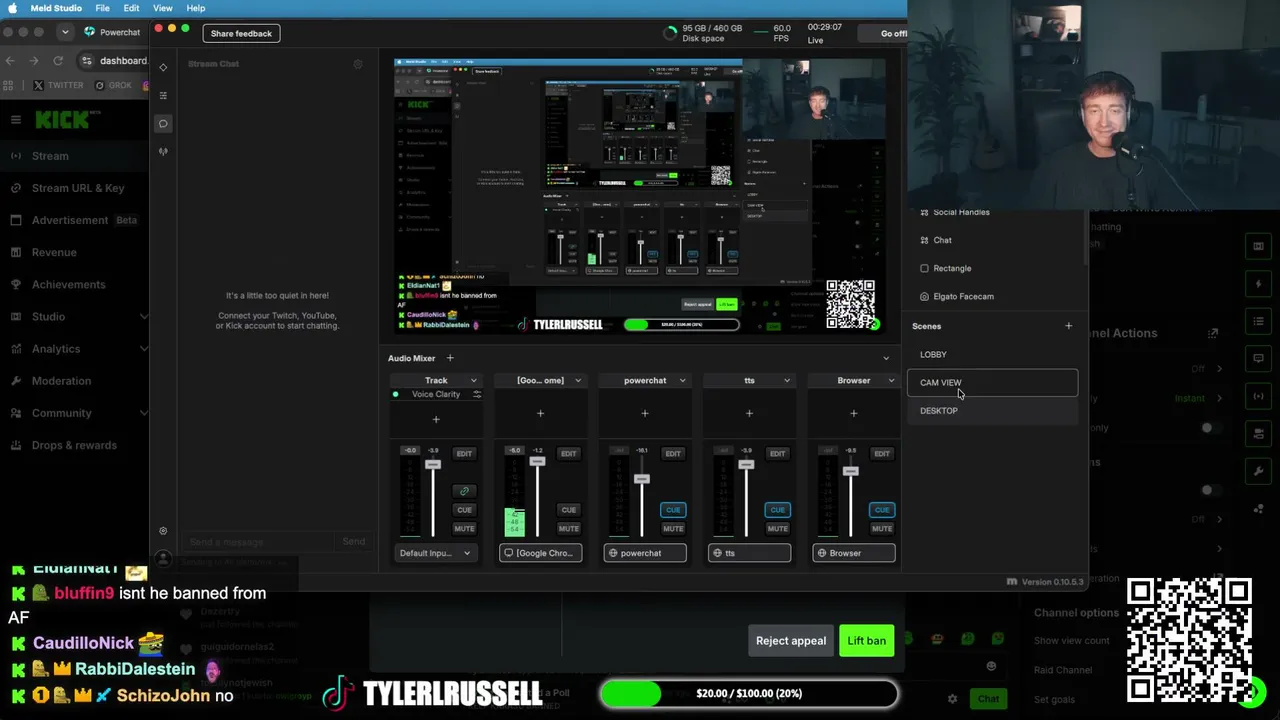Open the File menu
The width and height of the screenshot is (1280, 720).
tap(102, 8)
